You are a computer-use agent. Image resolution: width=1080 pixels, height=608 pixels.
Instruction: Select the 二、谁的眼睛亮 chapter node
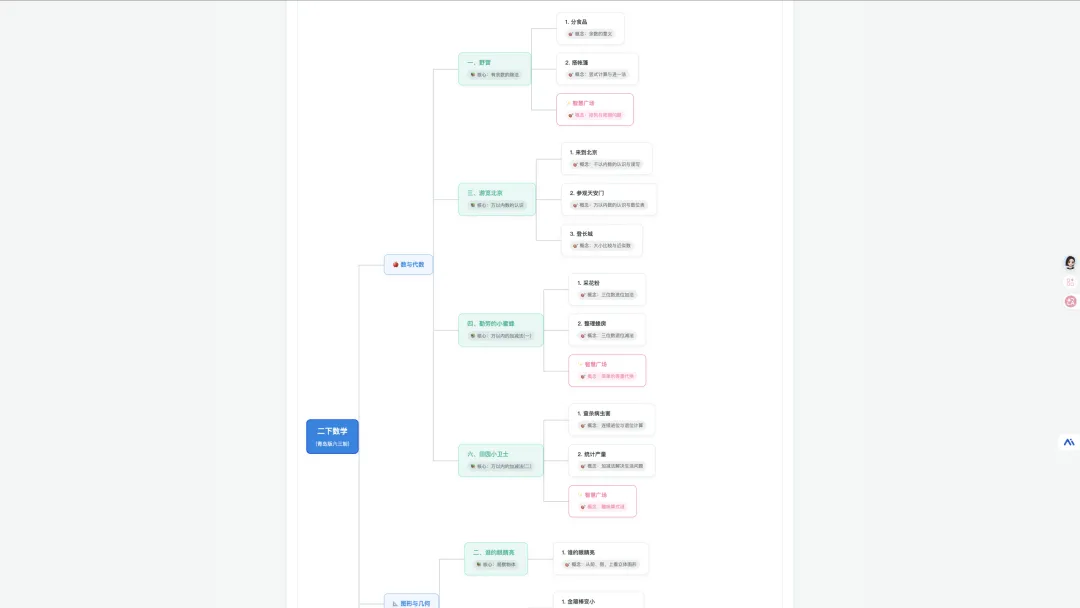coord(495,558)
